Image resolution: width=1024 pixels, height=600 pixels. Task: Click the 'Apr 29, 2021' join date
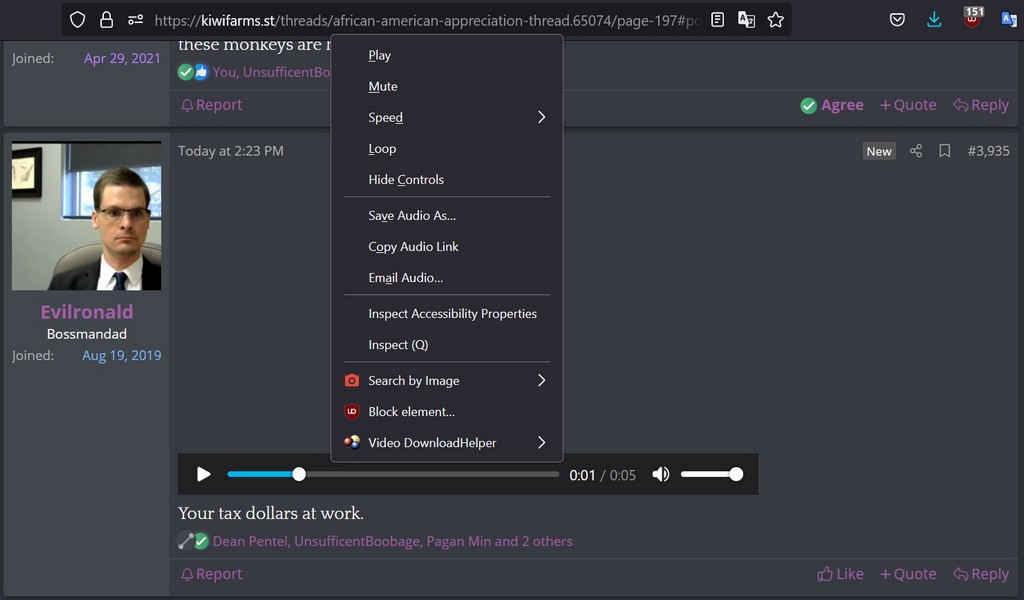click(122, 58)
